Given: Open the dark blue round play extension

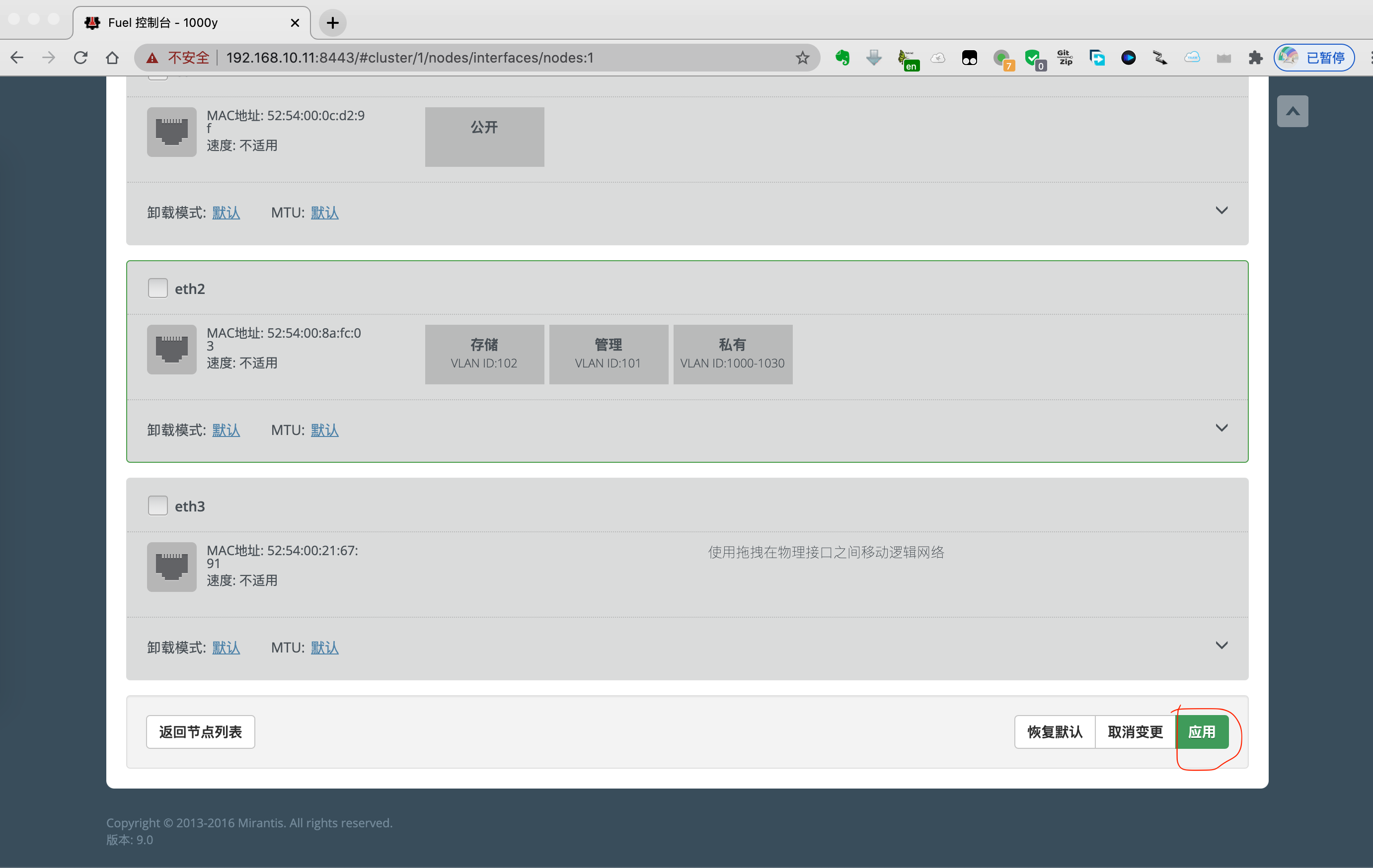Looking at the screenshot, I should tap(1129, 58).
